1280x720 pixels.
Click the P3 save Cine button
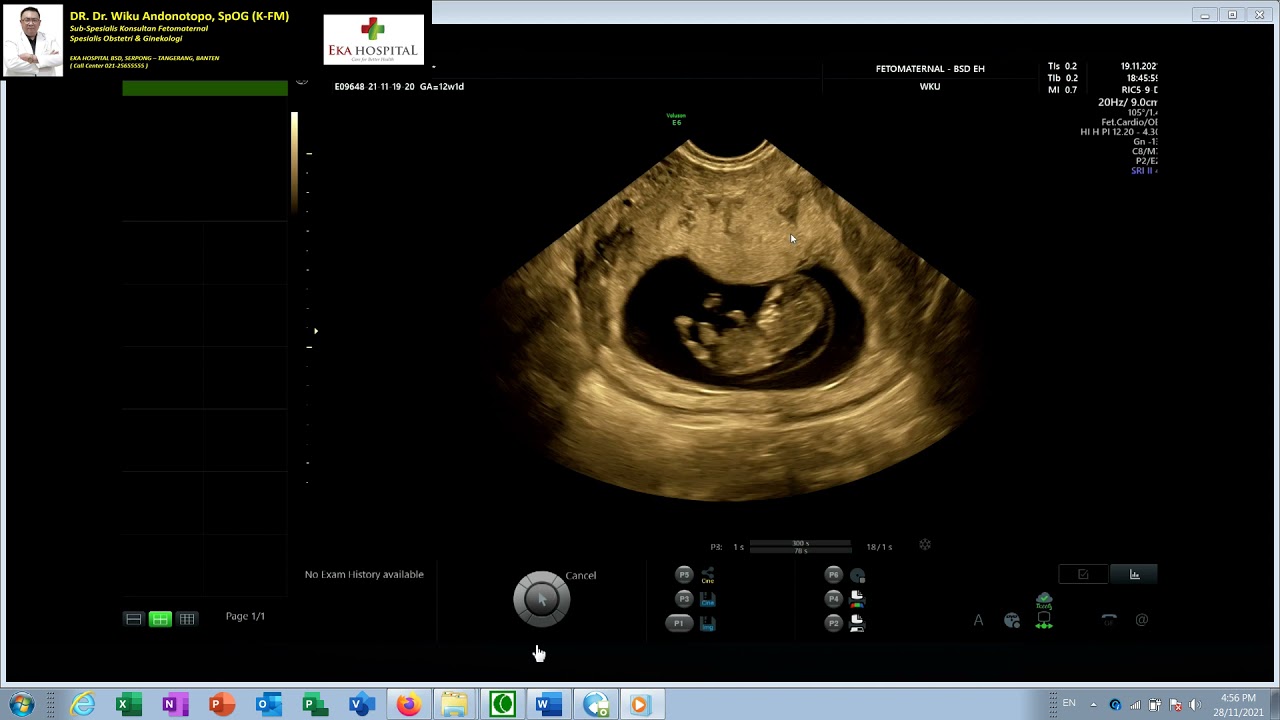[684, 599]
